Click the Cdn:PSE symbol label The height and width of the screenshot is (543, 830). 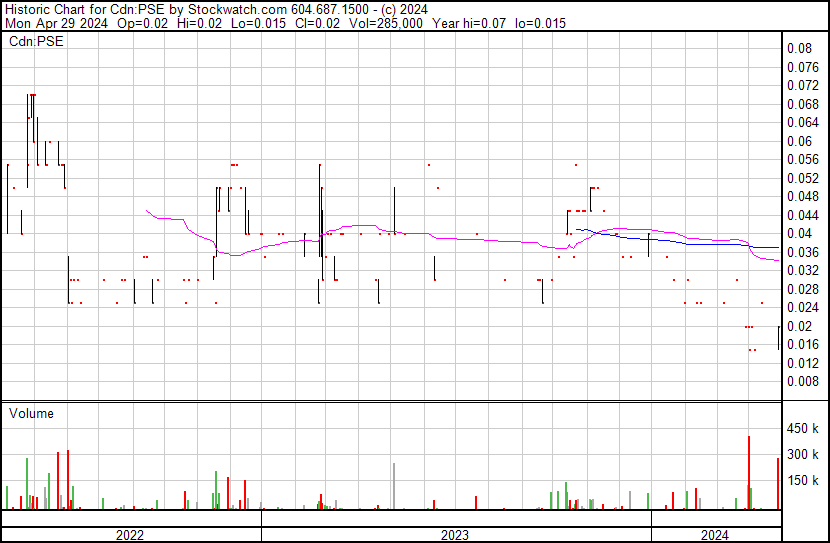pos(36,41)
